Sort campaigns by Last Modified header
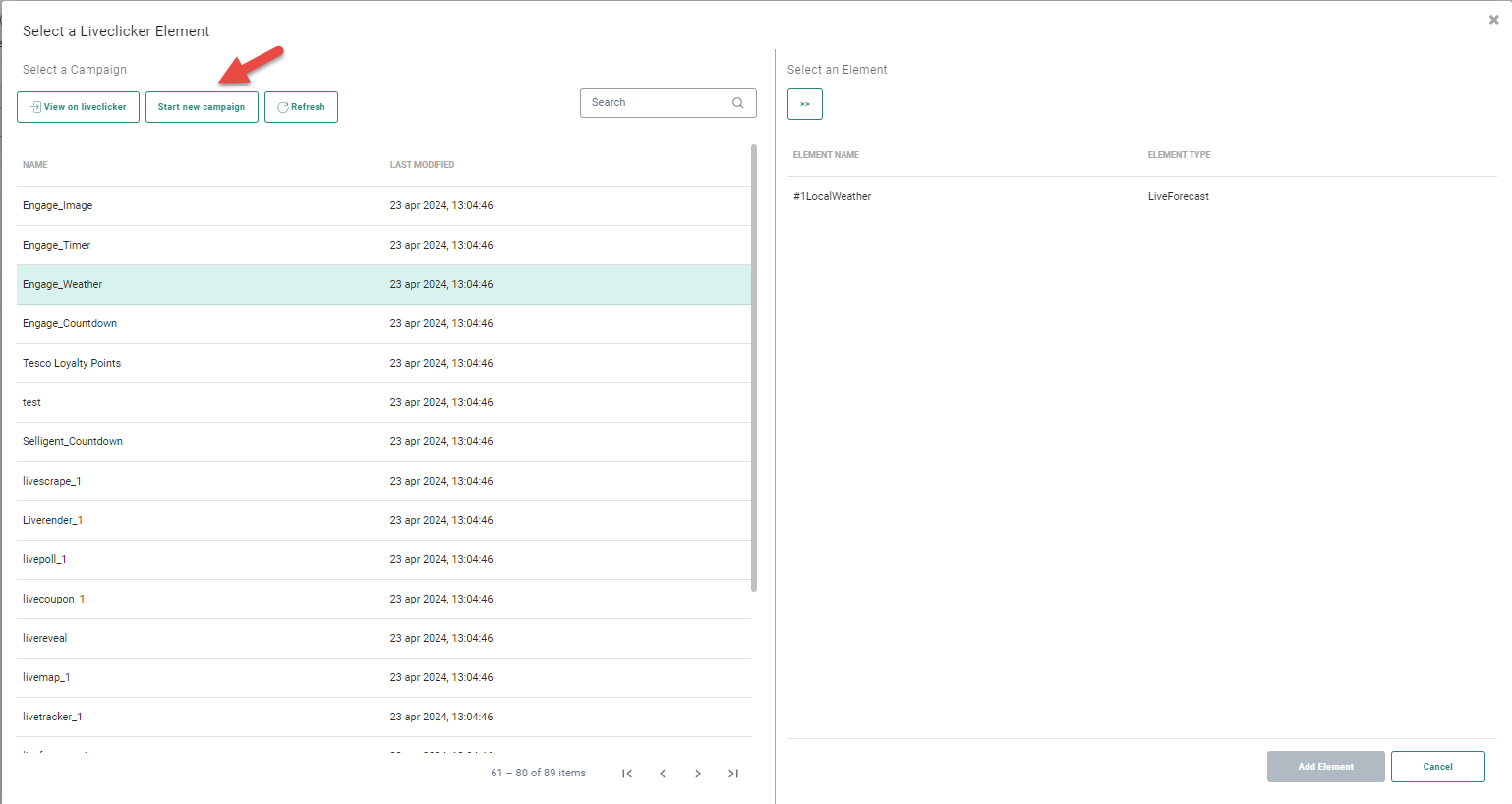The image size is (1512, 804). tap(422, 165)
